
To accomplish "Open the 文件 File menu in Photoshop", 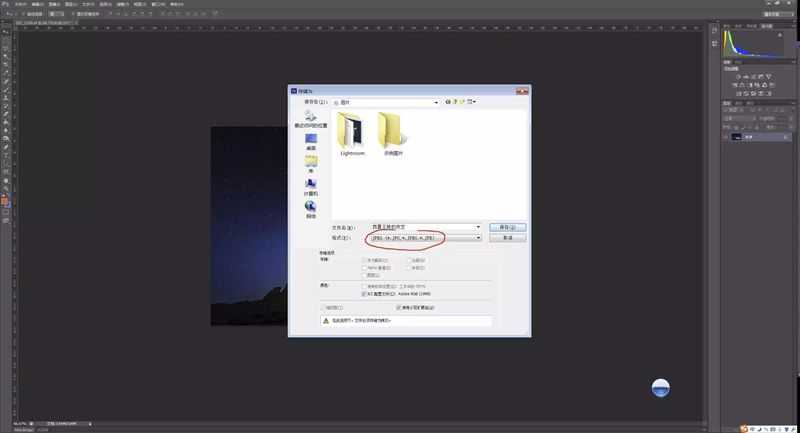I will point(21,4).
